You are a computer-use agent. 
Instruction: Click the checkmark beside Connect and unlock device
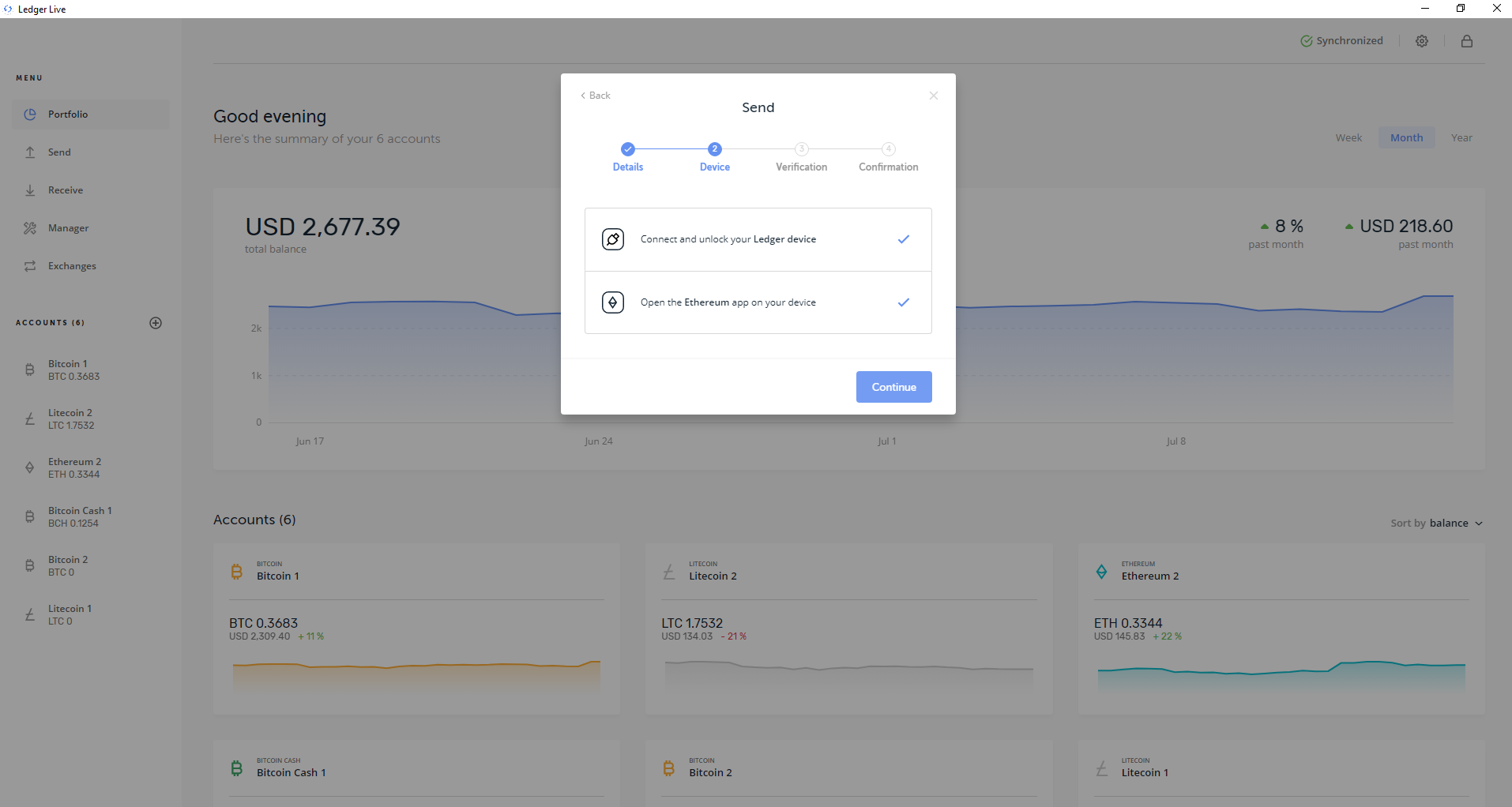click(904, 239)
